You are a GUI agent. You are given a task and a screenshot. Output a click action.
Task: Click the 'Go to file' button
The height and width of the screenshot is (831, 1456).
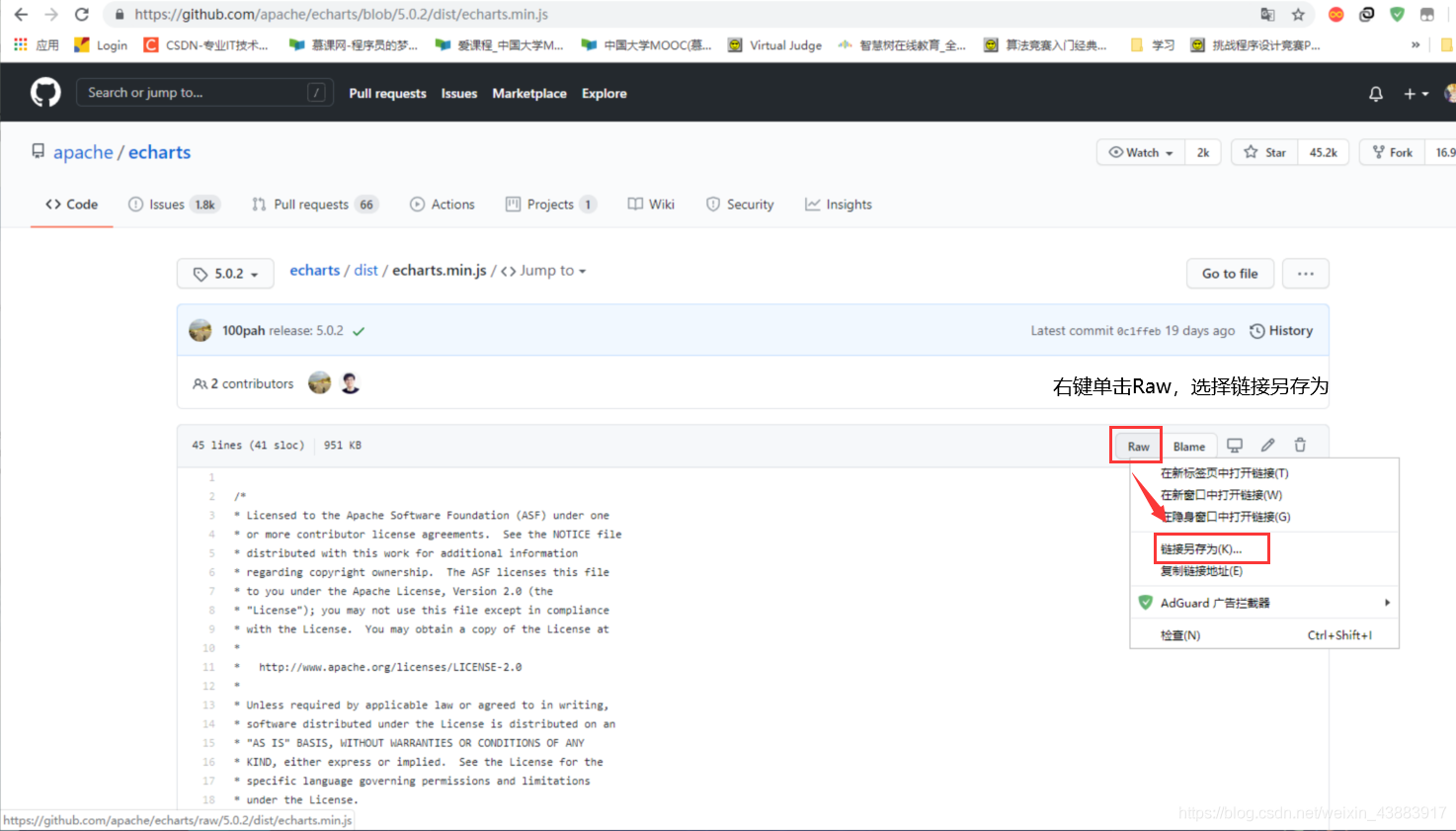pos(1230,273)
